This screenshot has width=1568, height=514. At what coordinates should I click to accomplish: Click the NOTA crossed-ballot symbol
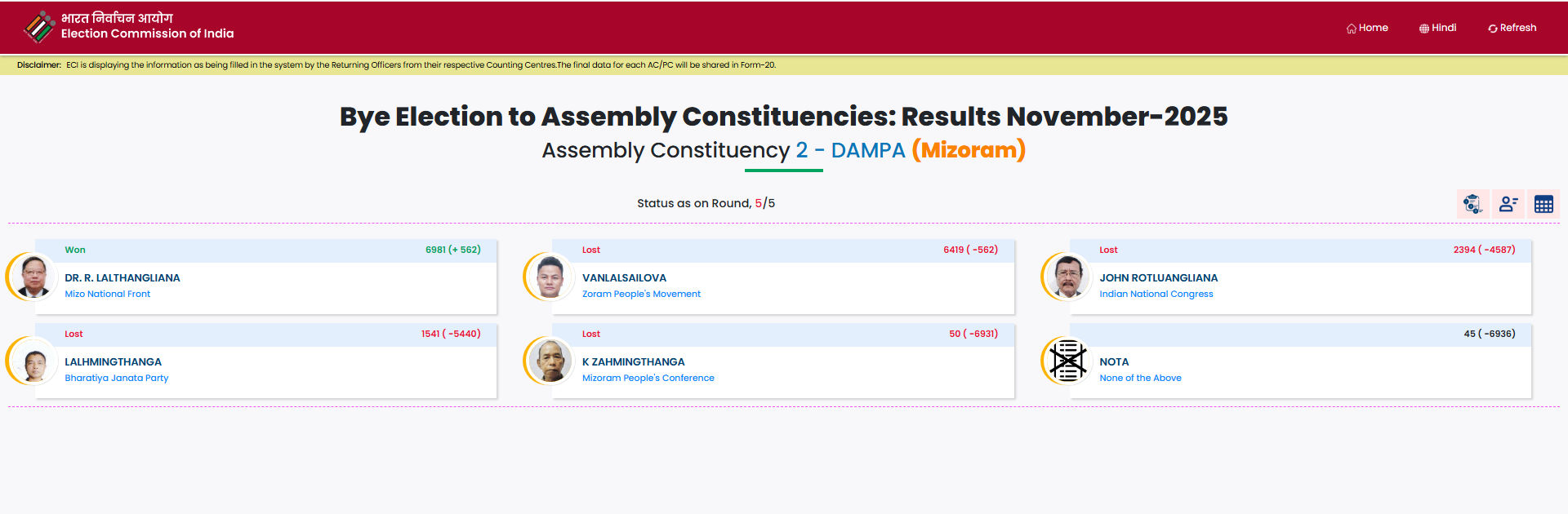click(x=1066, y=361)
